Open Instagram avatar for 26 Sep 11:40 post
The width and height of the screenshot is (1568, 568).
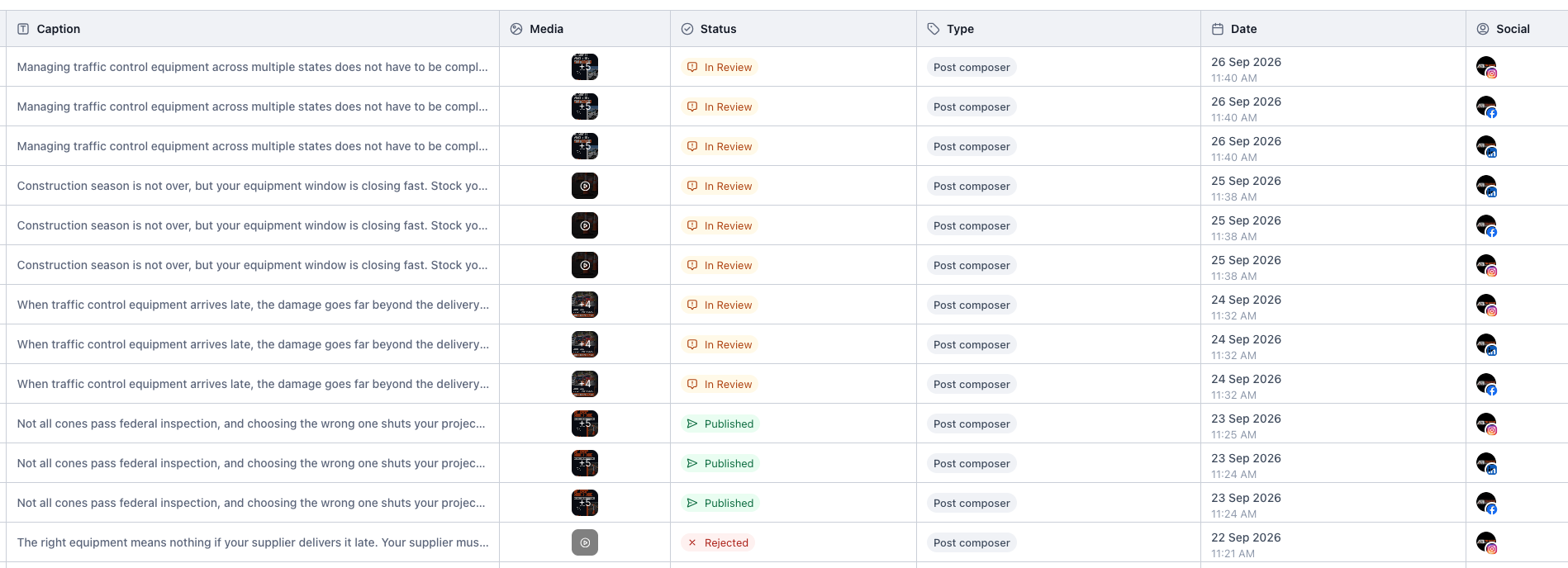[1486, 67]
